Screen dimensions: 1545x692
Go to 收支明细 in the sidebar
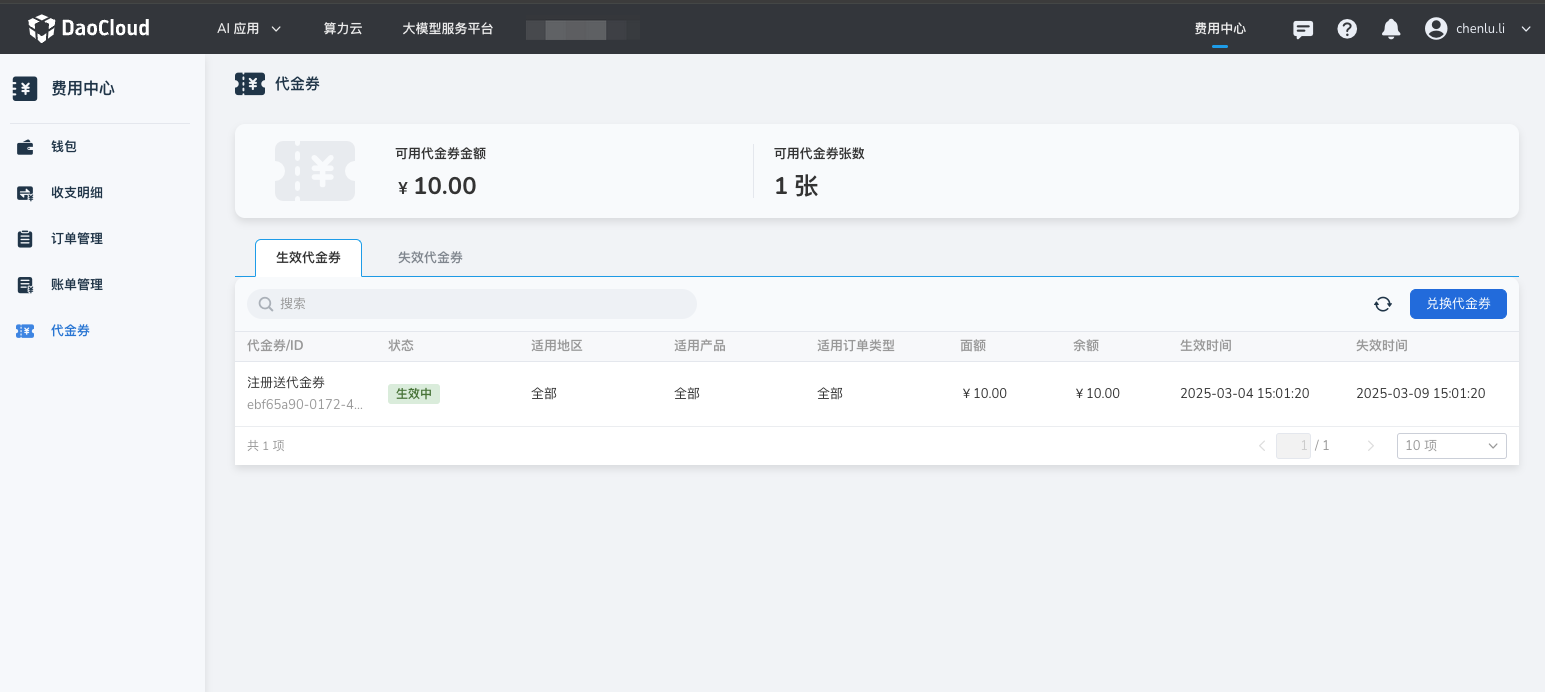pyautogui.click(x=77, y=193)
